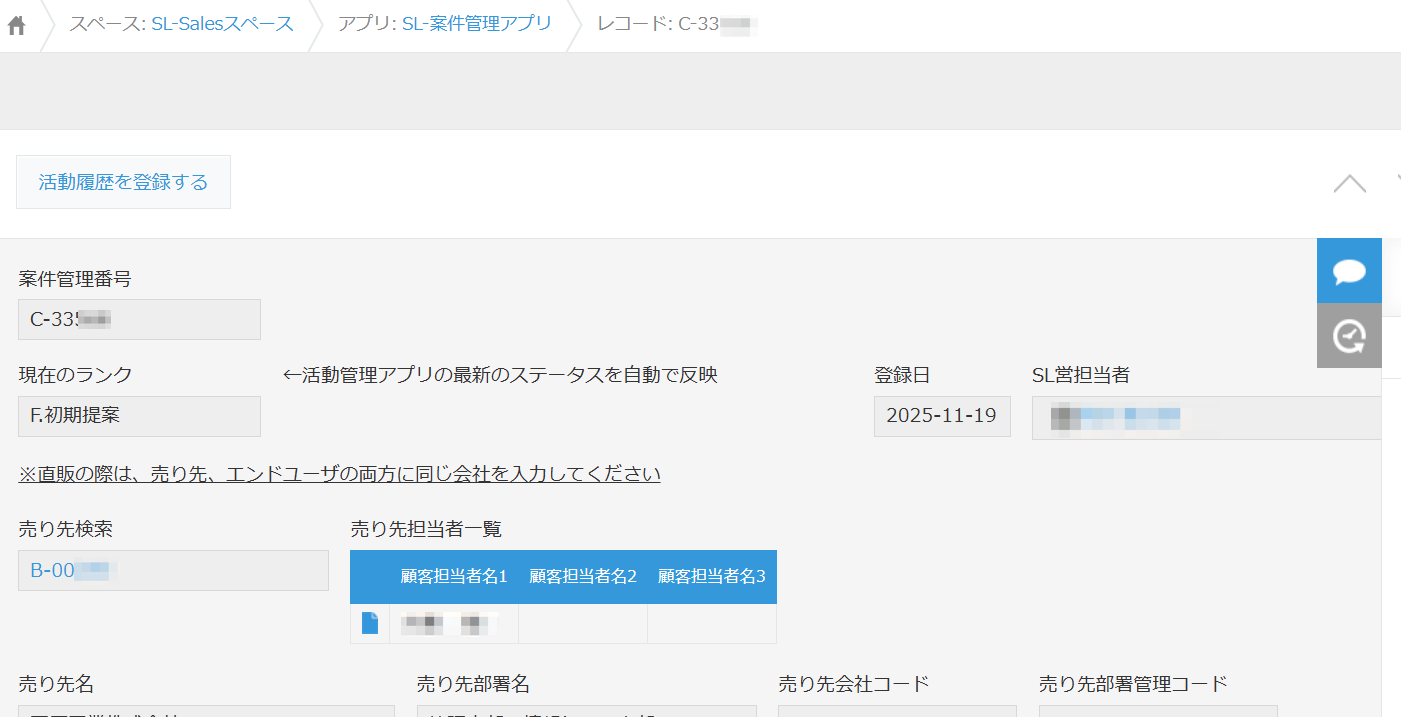Viewport: 1401px width, 717px height.
Task: Select the empty cell under 顧客担当者名2
Action: [x=583, y=624]
